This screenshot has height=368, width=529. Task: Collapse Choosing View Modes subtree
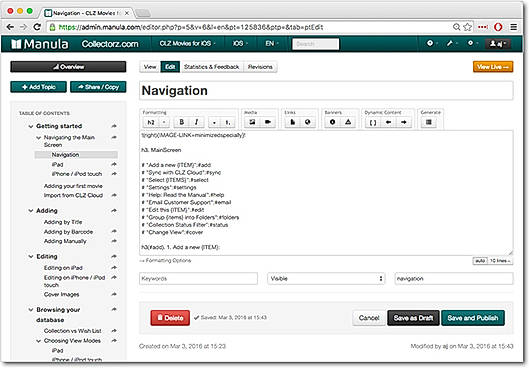click(38, 341)
